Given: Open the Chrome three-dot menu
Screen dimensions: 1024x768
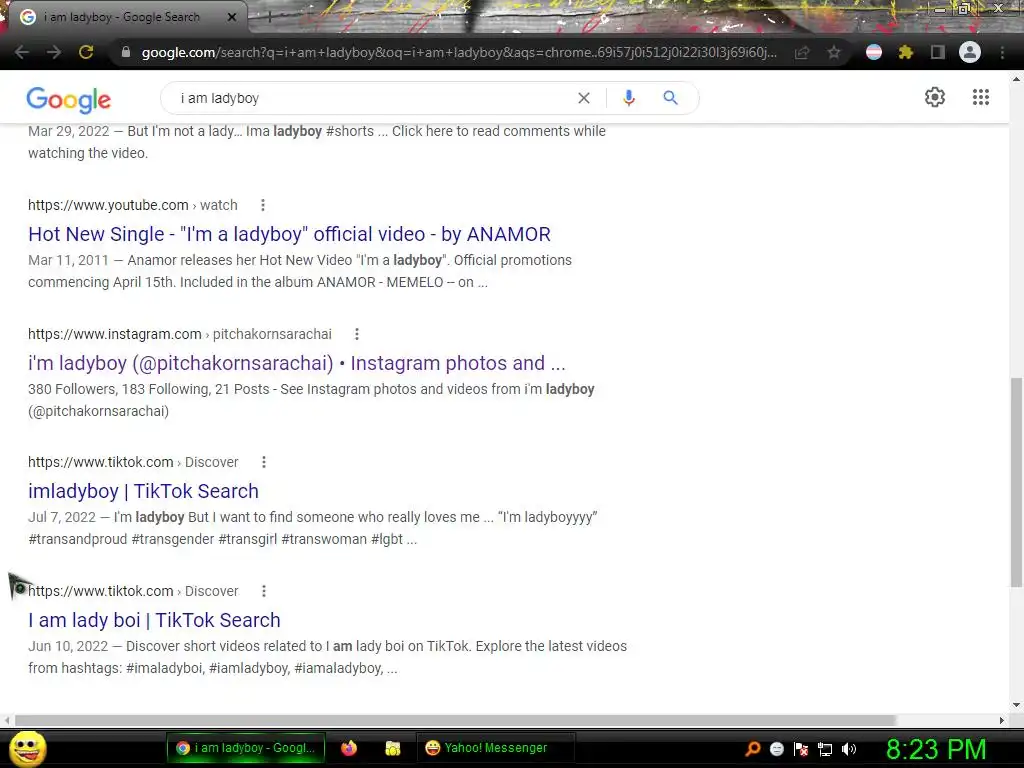Looking at the screenshot, I should click(1002, 52).
